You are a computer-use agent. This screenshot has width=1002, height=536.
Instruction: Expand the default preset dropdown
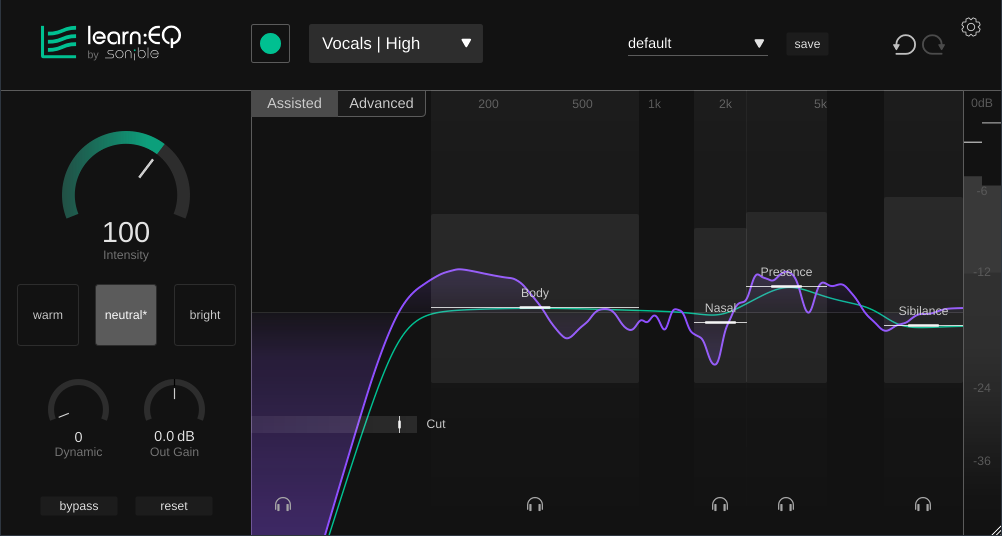[x=697, y=44]
